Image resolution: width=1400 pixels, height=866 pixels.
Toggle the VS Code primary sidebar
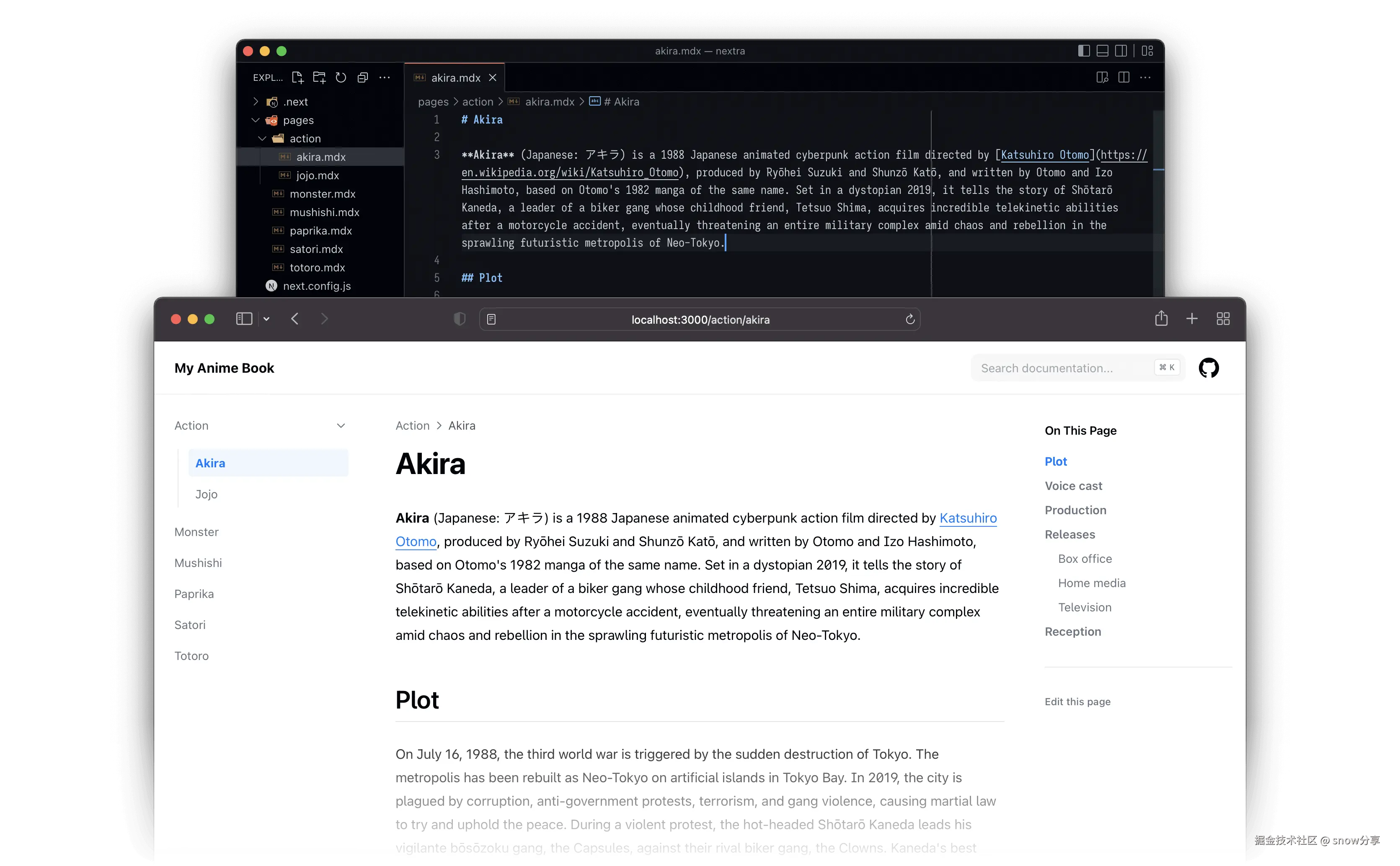[x=1084, y=51]
